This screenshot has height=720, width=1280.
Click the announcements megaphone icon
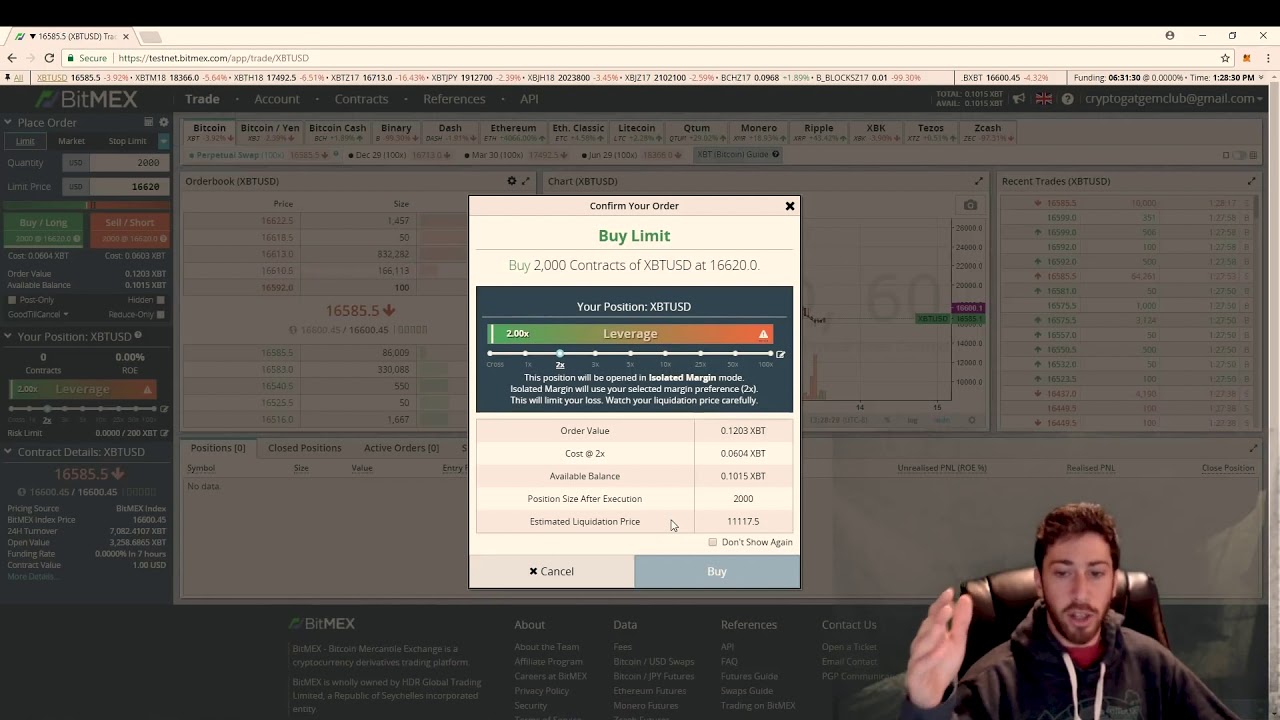click(x=1019, y=99)
